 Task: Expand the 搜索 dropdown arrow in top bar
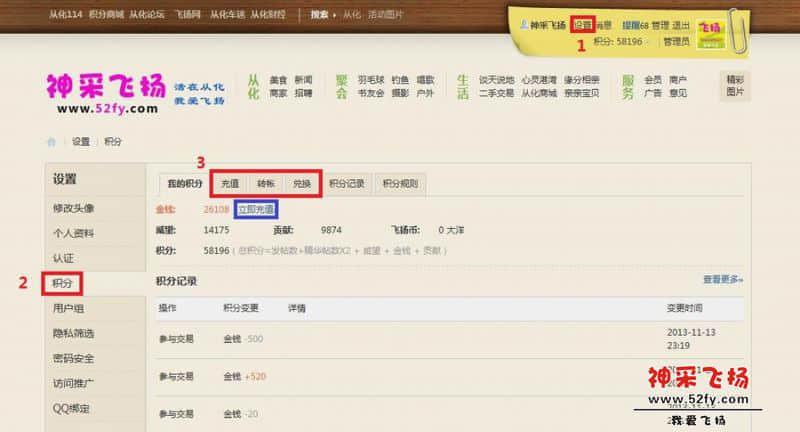tap(335, 15)
